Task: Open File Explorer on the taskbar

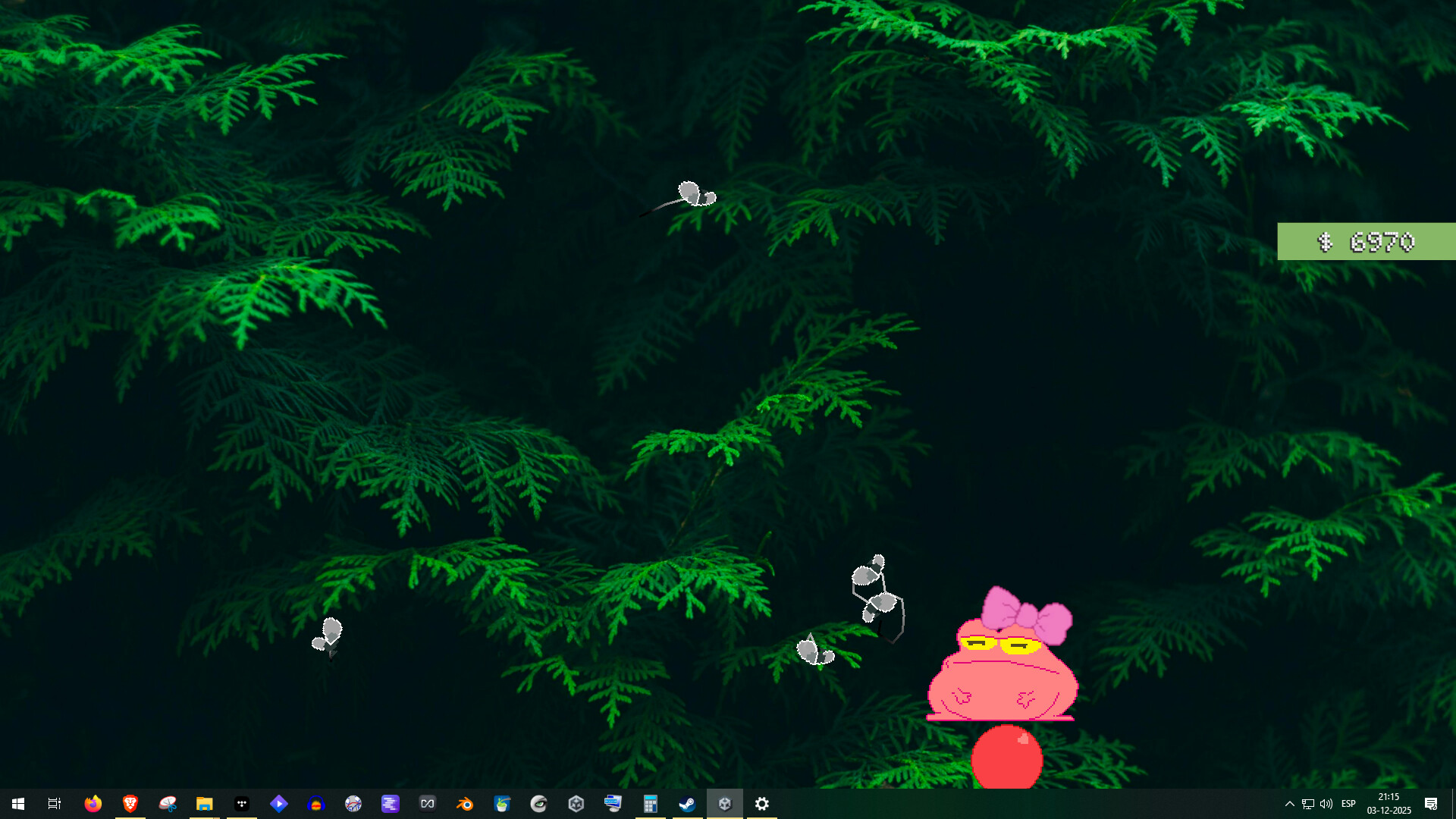Action: (204, 803)
